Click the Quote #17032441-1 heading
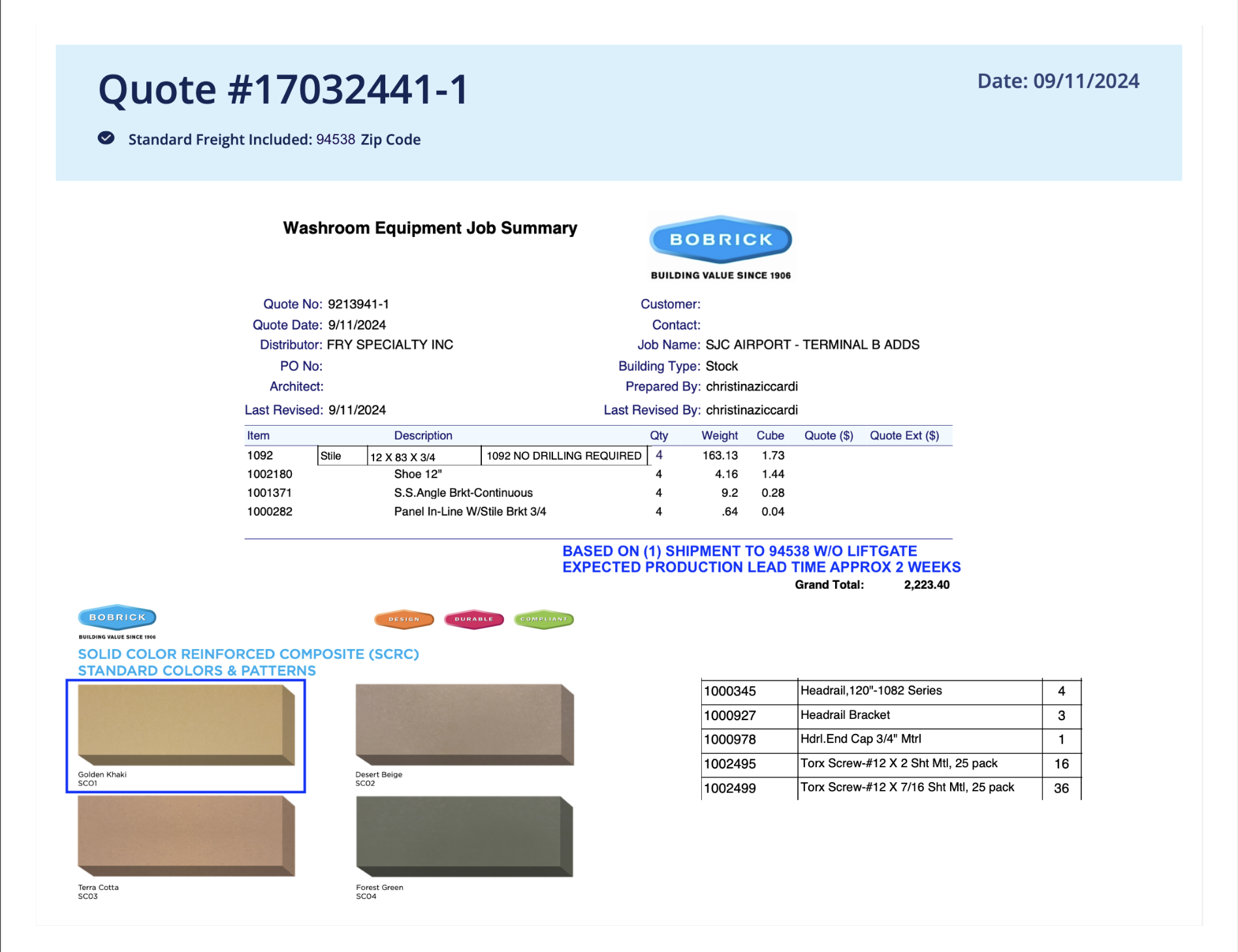Image resolution: width=1238 pixels, height=952 pixels. [283, 89]
